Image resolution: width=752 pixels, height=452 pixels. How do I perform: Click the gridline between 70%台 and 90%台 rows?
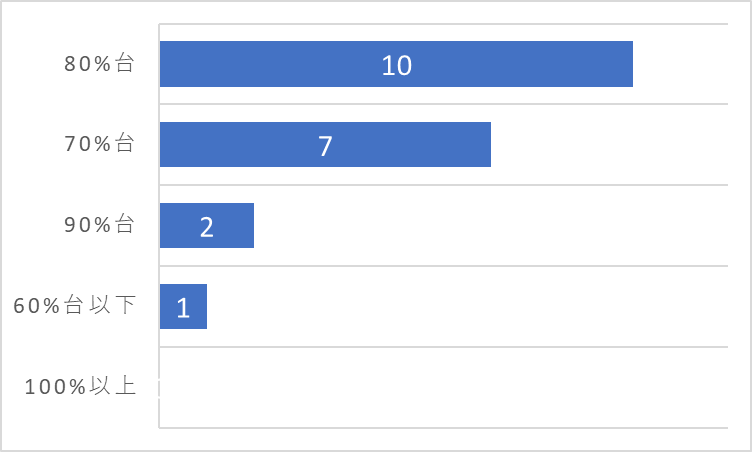tap(444, 185)
